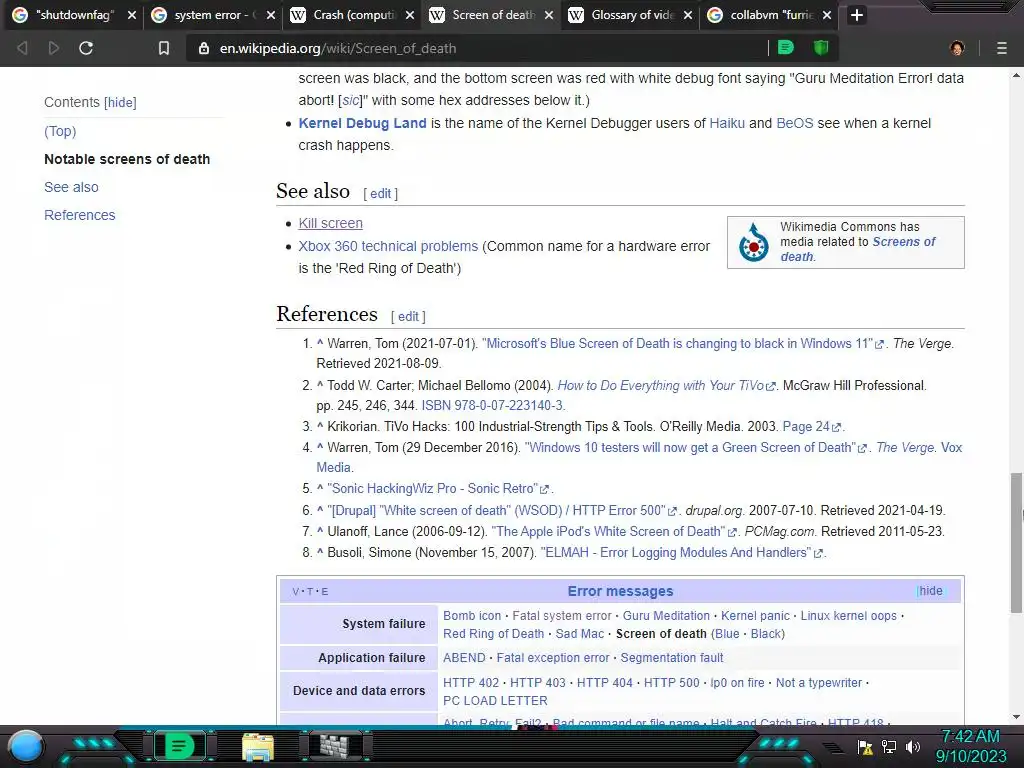Open Windows 10 Green Screen of Death reference
The width and height of the screenshot is (1024, 768).
pos(690,448)
